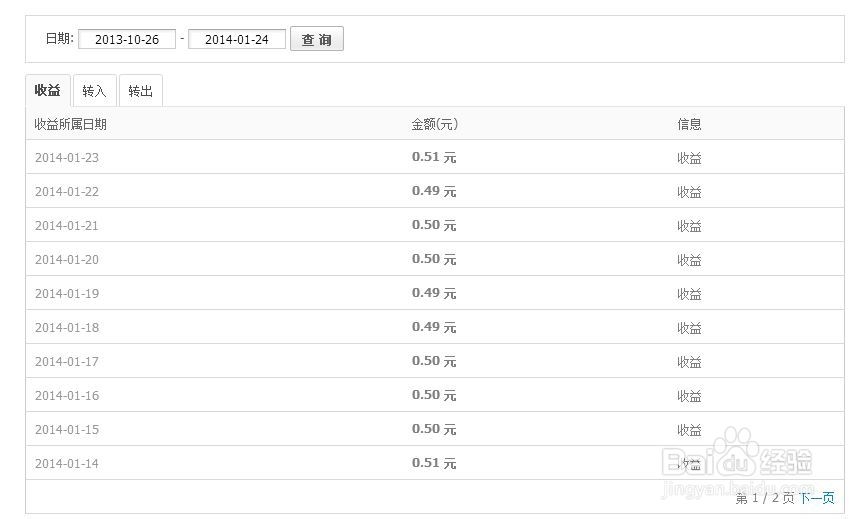The height and width of the screenshot is (519, 863).
Task: Click the 2014-01-14 row date
Action: point(67,464)
